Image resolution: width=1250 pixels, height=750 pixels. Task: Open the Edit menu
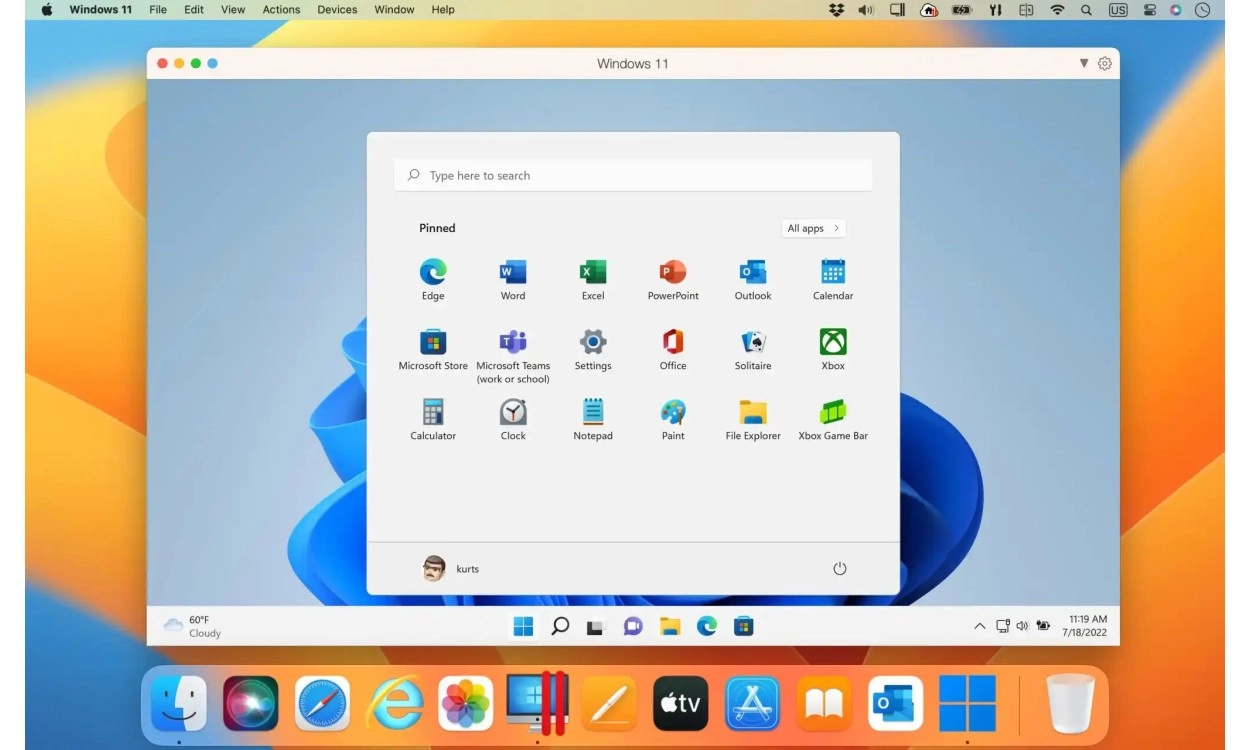pyautogui.click(x=194, y=10)
